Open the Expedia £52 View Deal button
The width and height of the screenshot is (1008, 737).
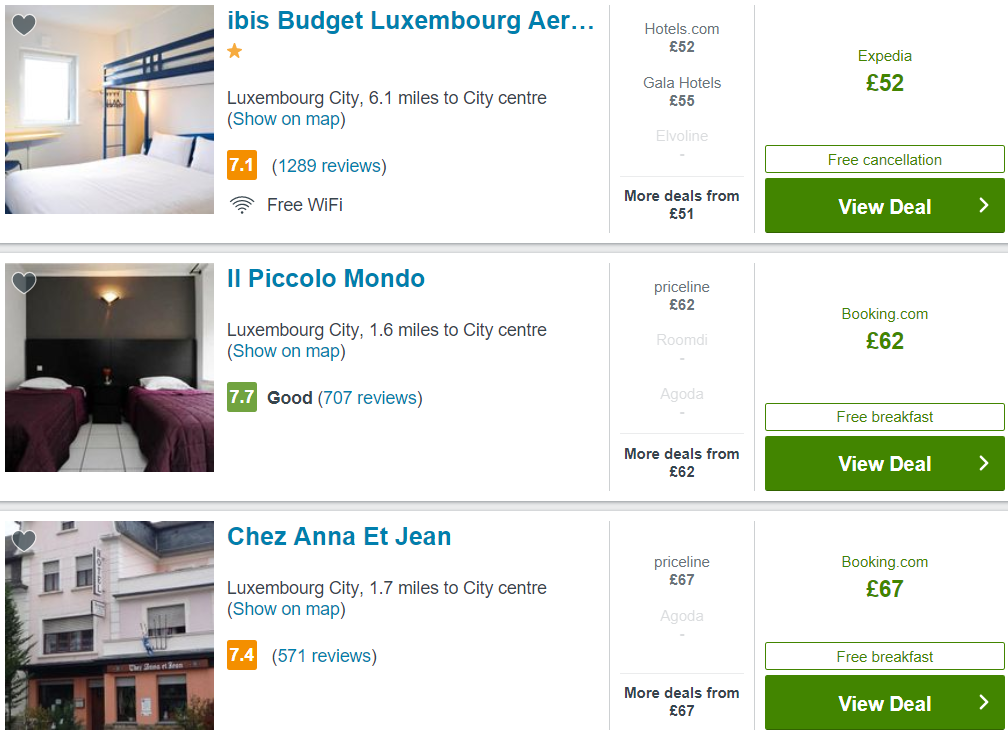click(885, 206)
